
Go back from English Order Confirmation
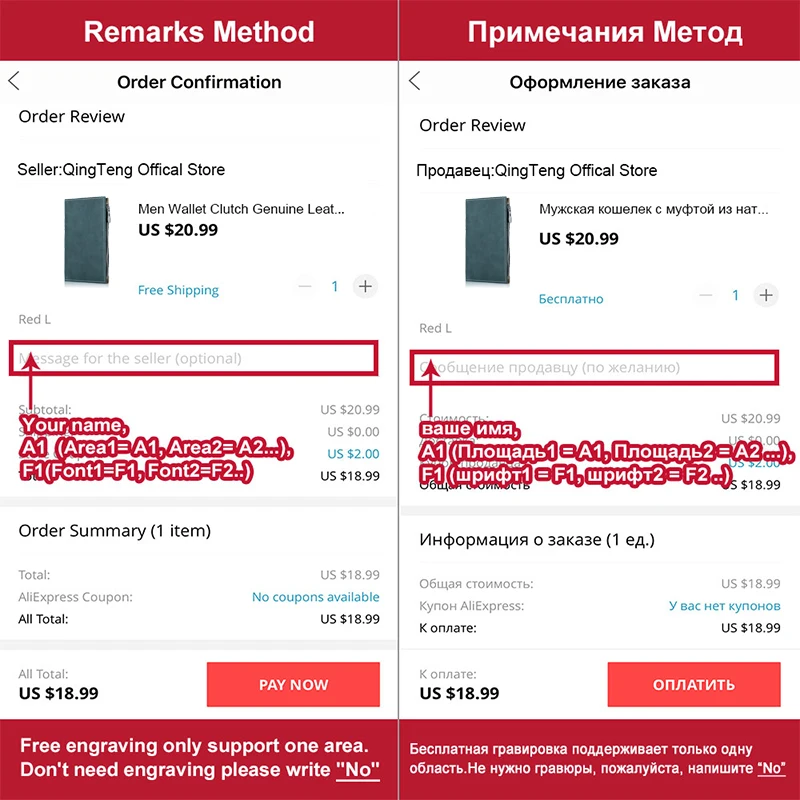click(x=14, y=82)
